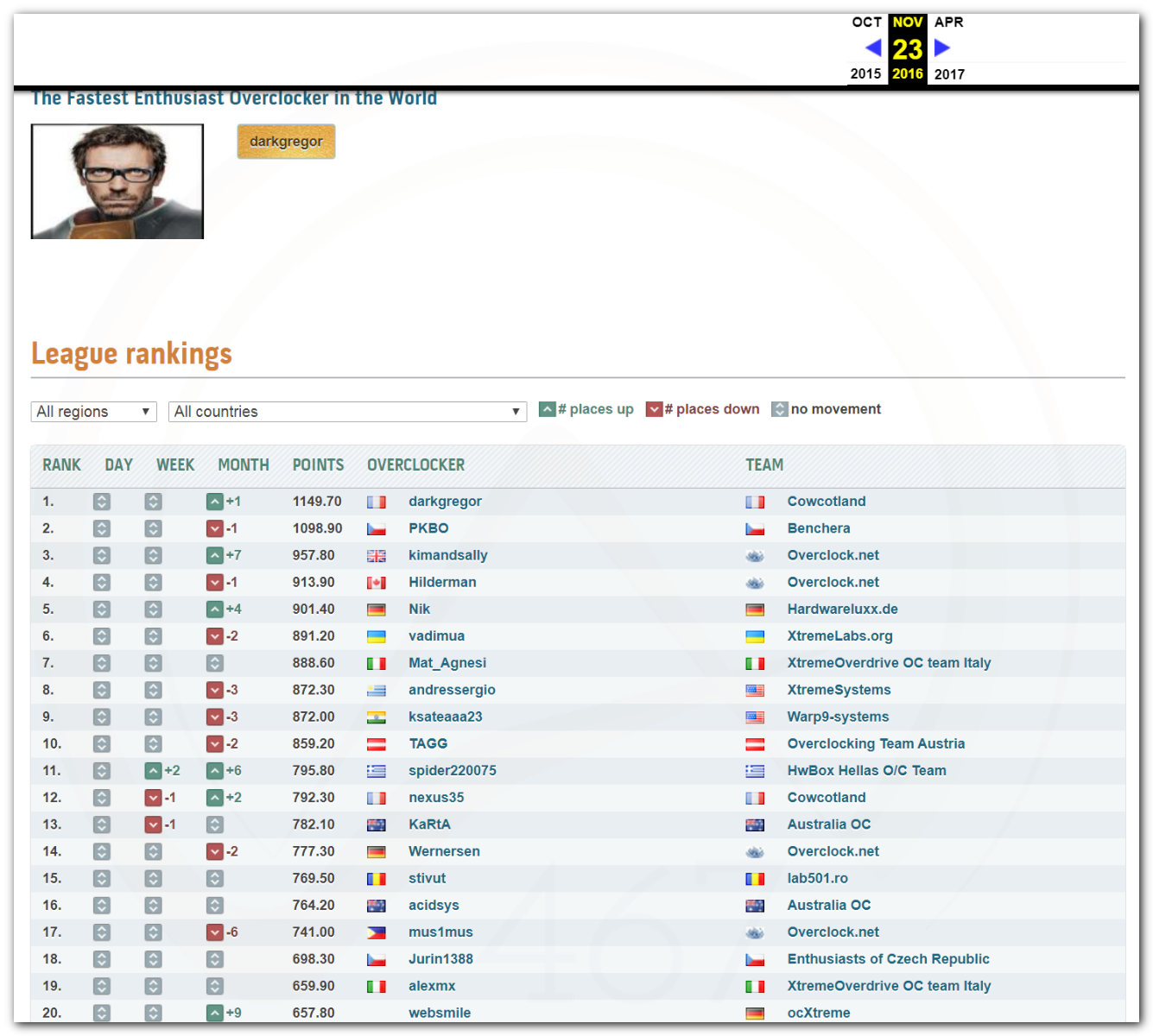1153x1036 pixels.
Task: Click the team flag beside XtremeSystems
Action: pyautogui.click(x=755, y=691)
